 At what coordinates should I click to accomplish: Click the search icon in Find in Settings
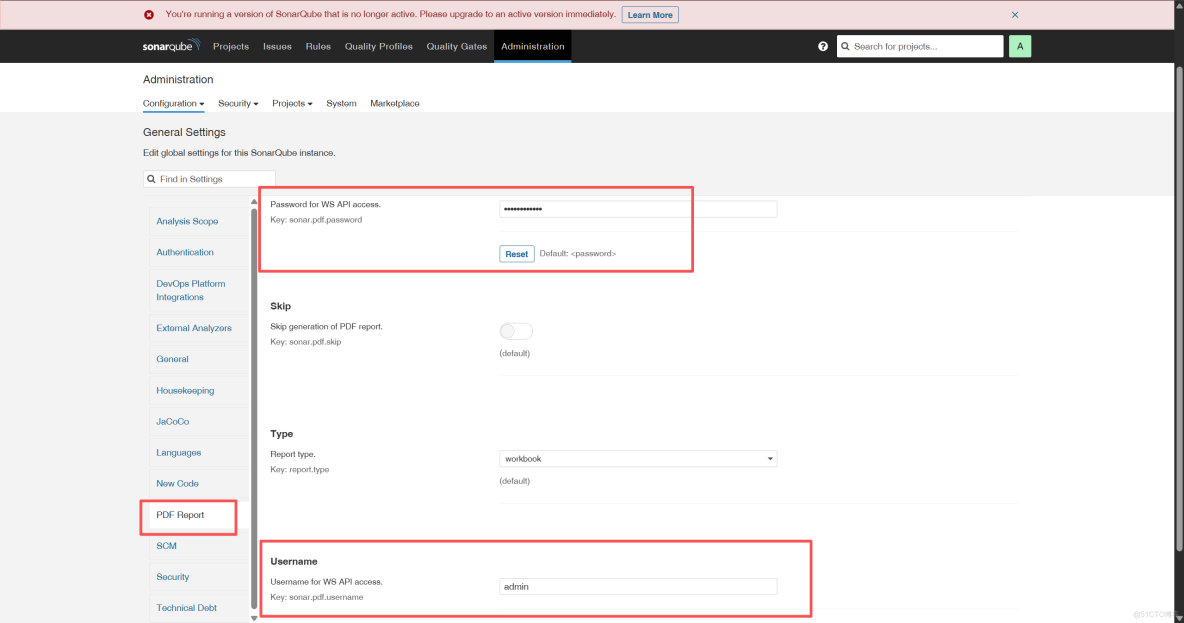[152, 178]
